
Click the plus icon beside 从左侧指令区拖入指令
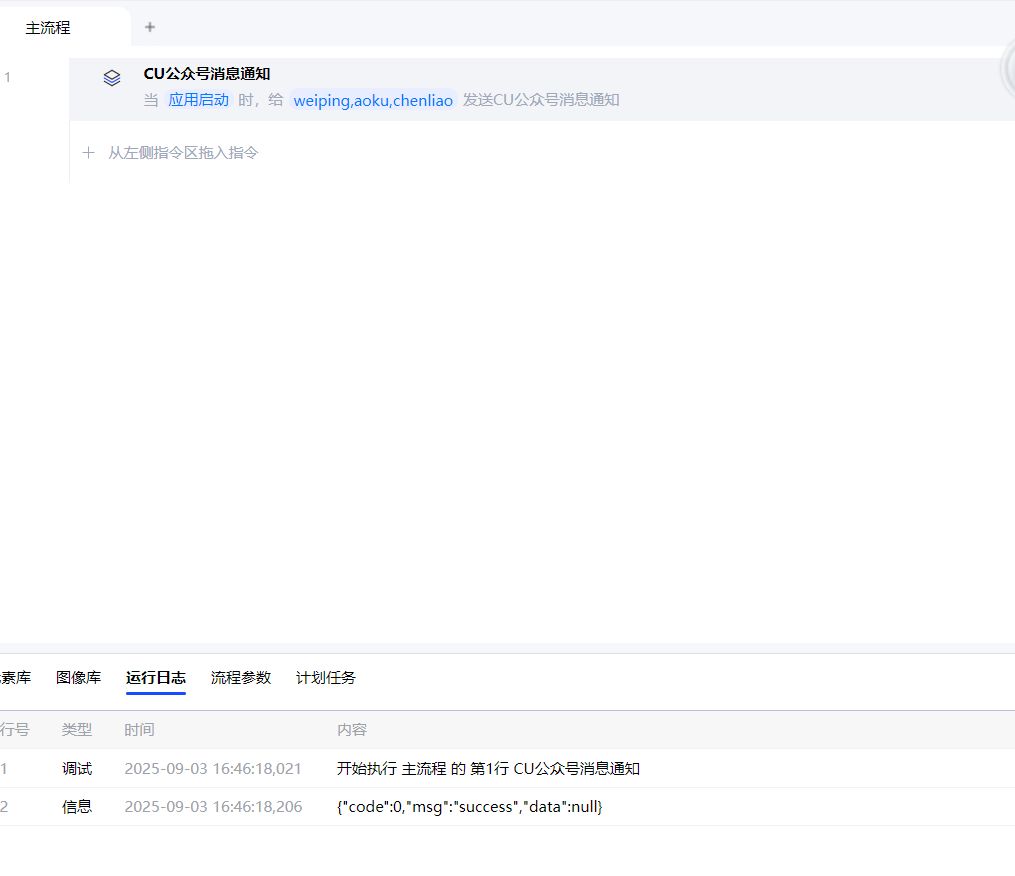click(88, 153)
